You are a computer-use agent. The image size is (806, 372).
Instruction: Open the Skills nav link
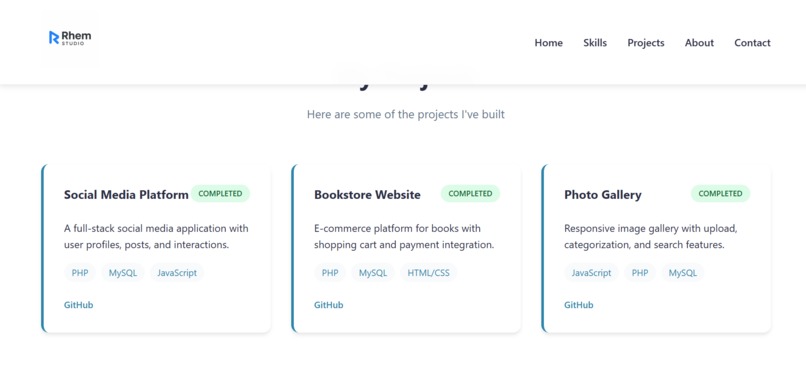(595, 43)
